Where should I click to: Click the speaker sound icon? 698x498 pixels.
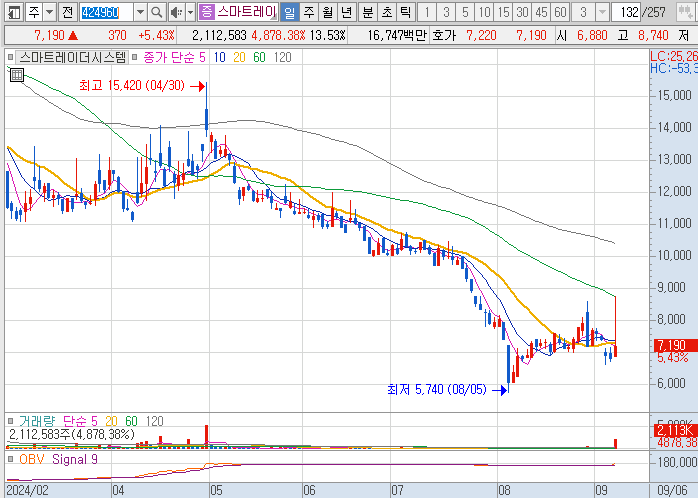[176, 12]
